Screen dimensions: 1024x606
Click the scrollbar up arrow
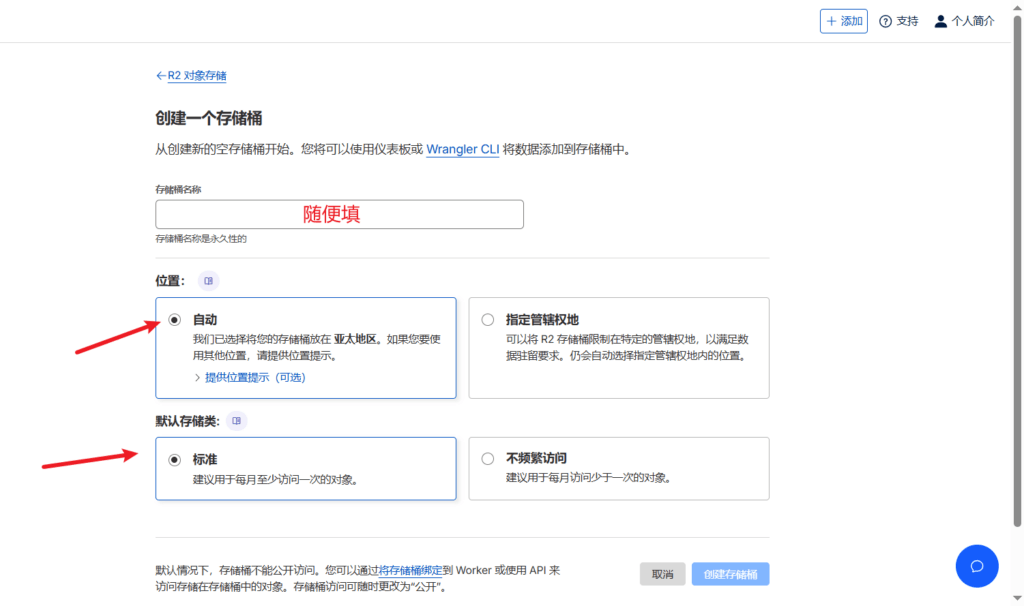coord(1016,5)
